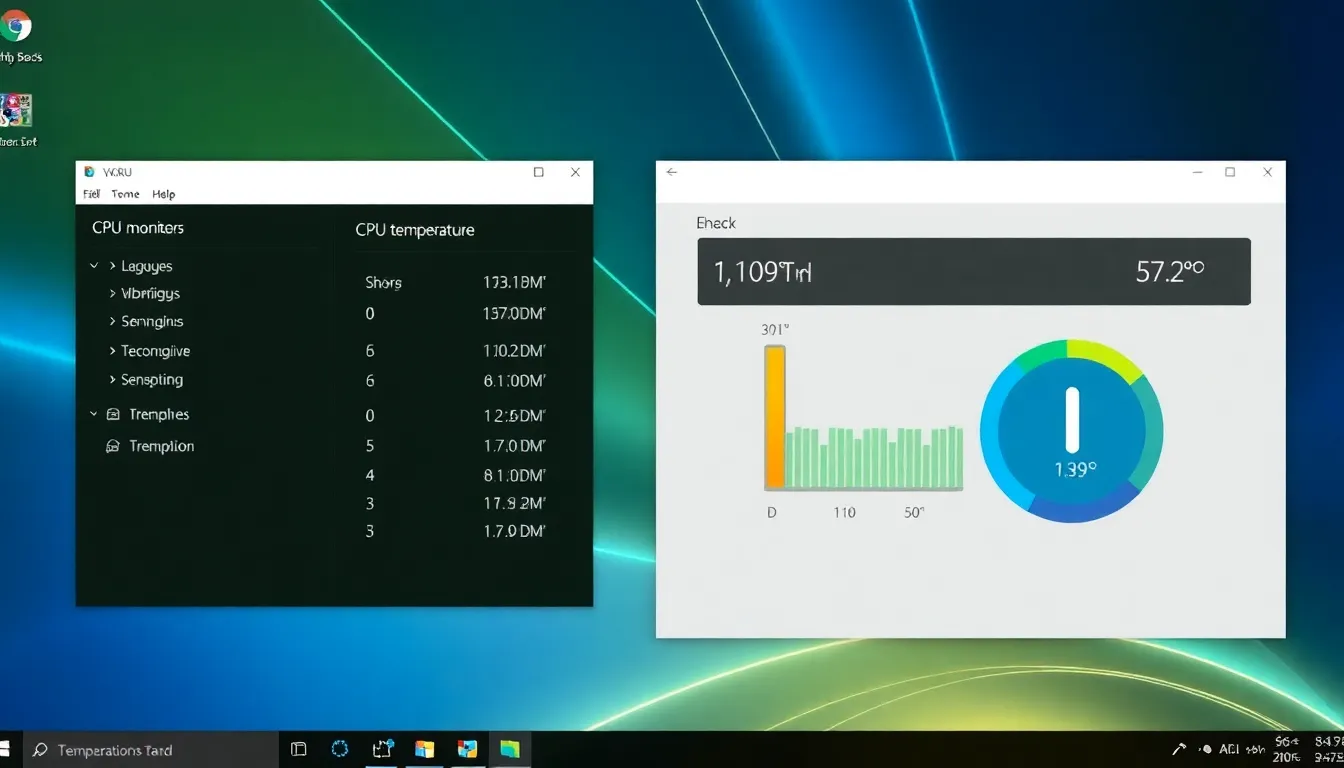This screenshot has height=768, width=1344.
Task: Maximize the Eheck gauge window
Action: (x=1230, y=172)
